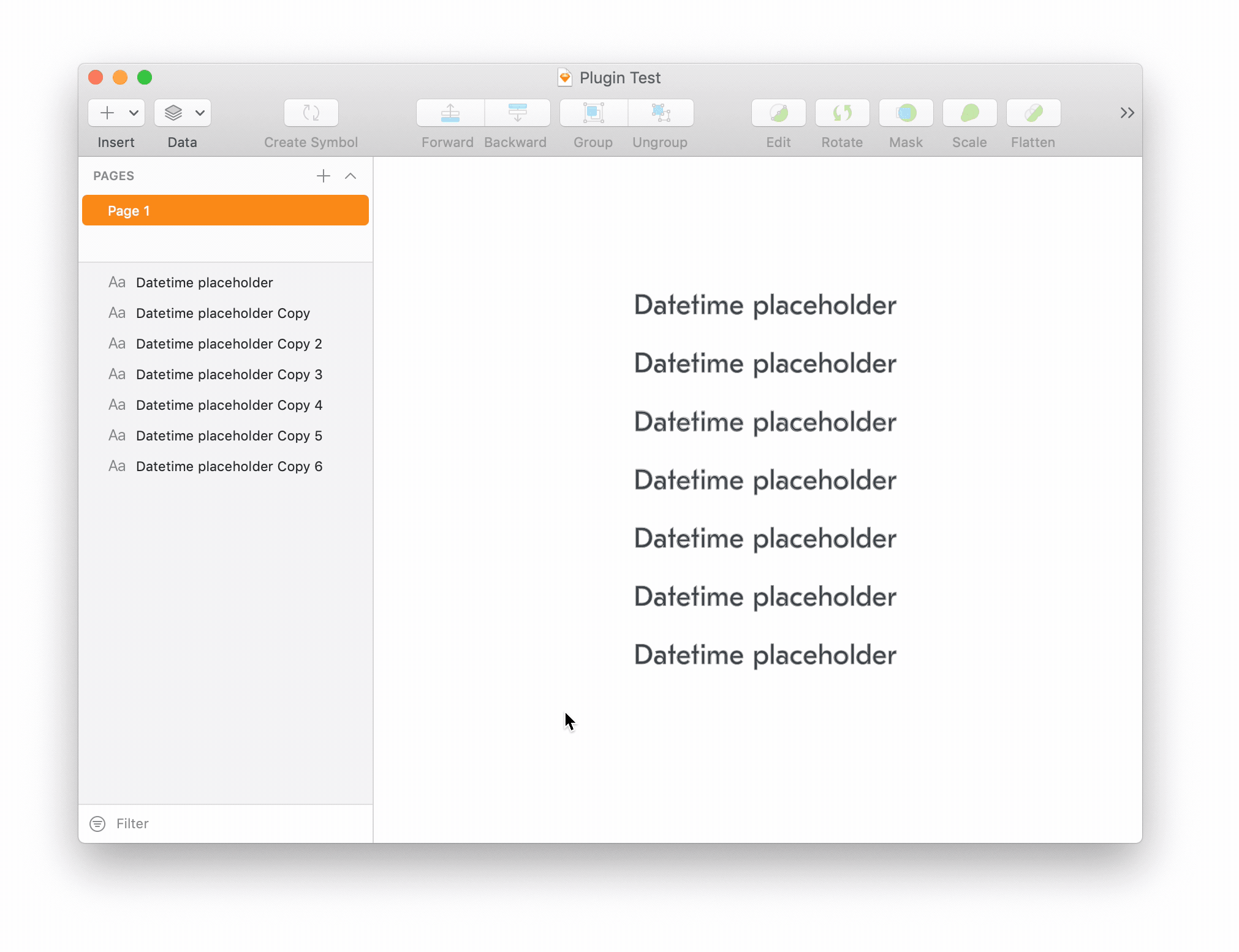Select Page 1 in pages list
Viewport: 1239px width, 952px height.
[225, 211]
